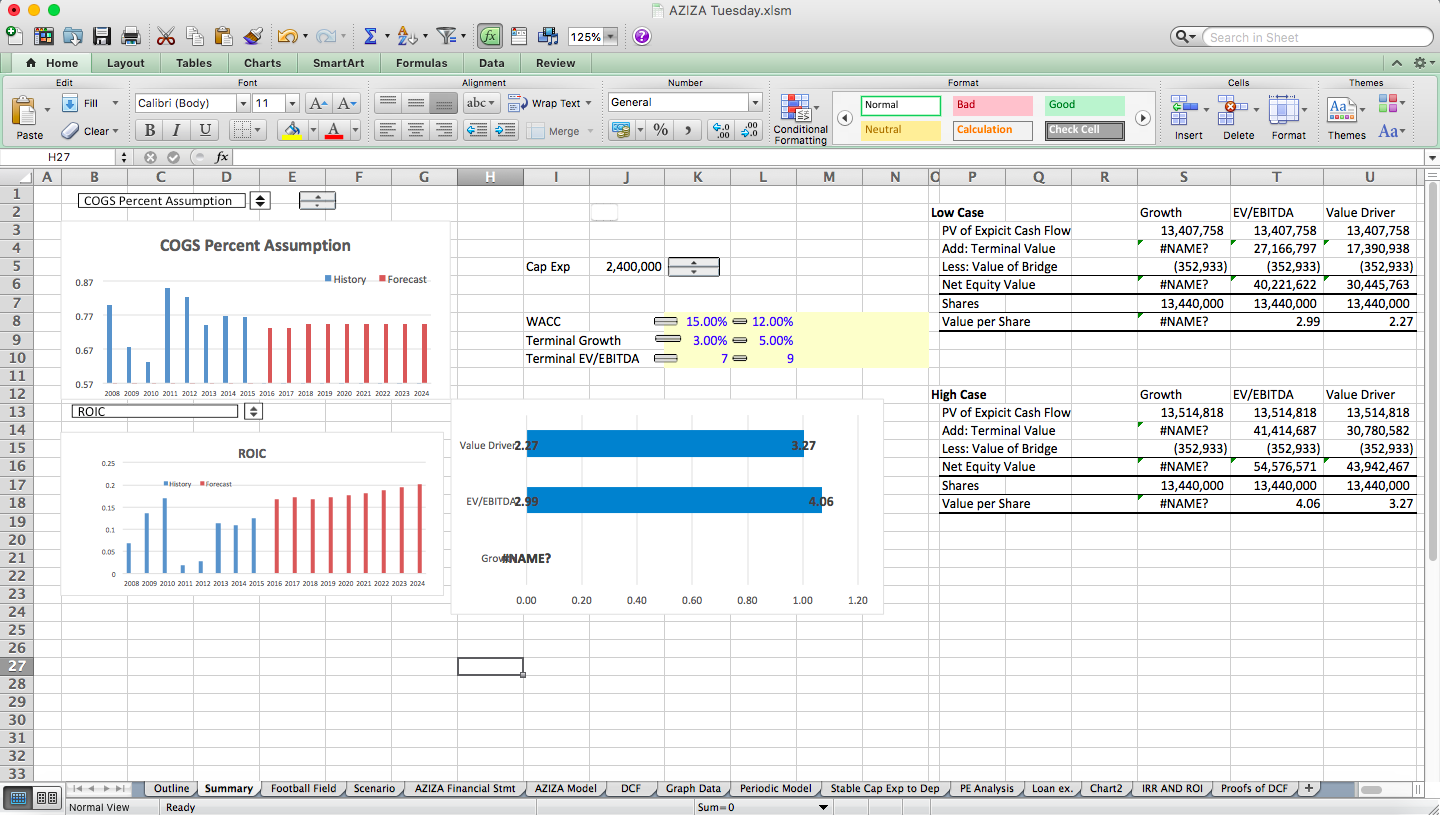Open the Formulas ribbon tab
Screen dimensions: 1440x815
pyautogui.click(x=421, y=62)
